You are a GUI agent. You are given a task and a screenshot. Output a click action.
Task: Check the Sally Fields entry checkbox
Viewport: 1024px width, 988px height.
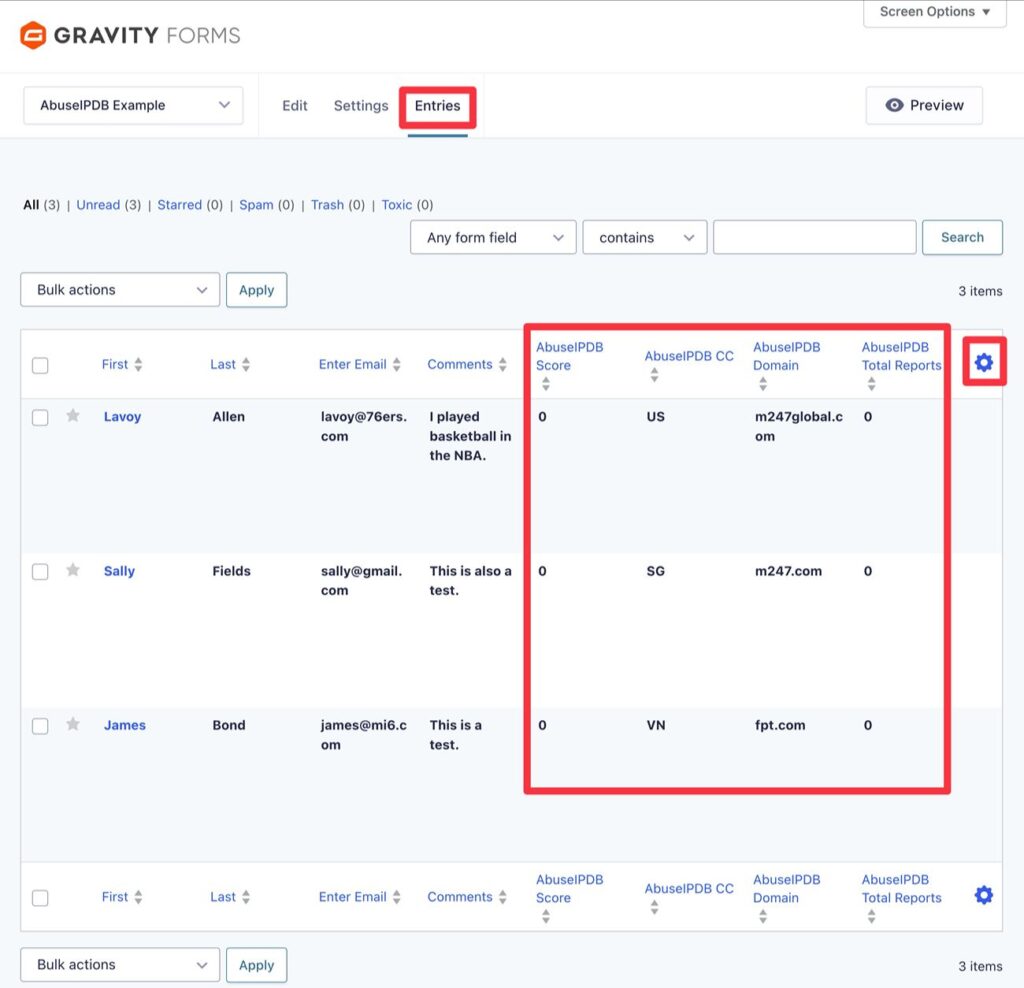pyautogui.click(x=40, y=571)
